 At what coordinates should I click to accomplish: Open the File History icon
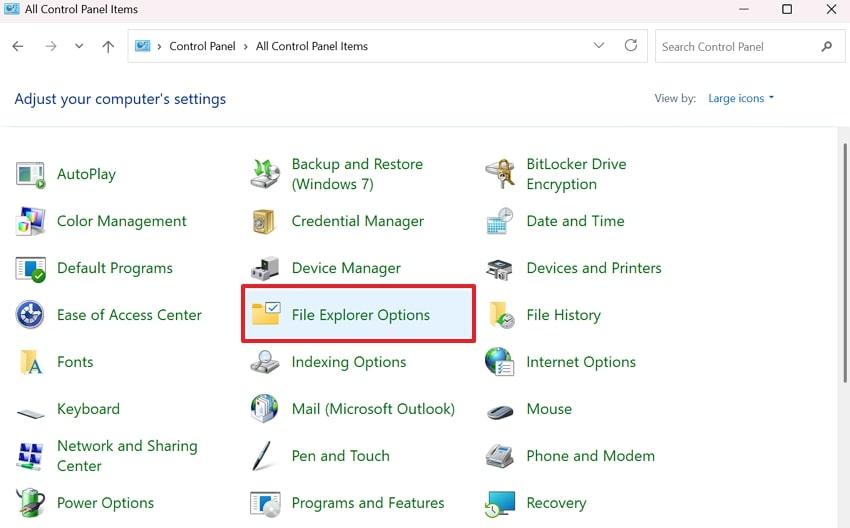[501, 315]
